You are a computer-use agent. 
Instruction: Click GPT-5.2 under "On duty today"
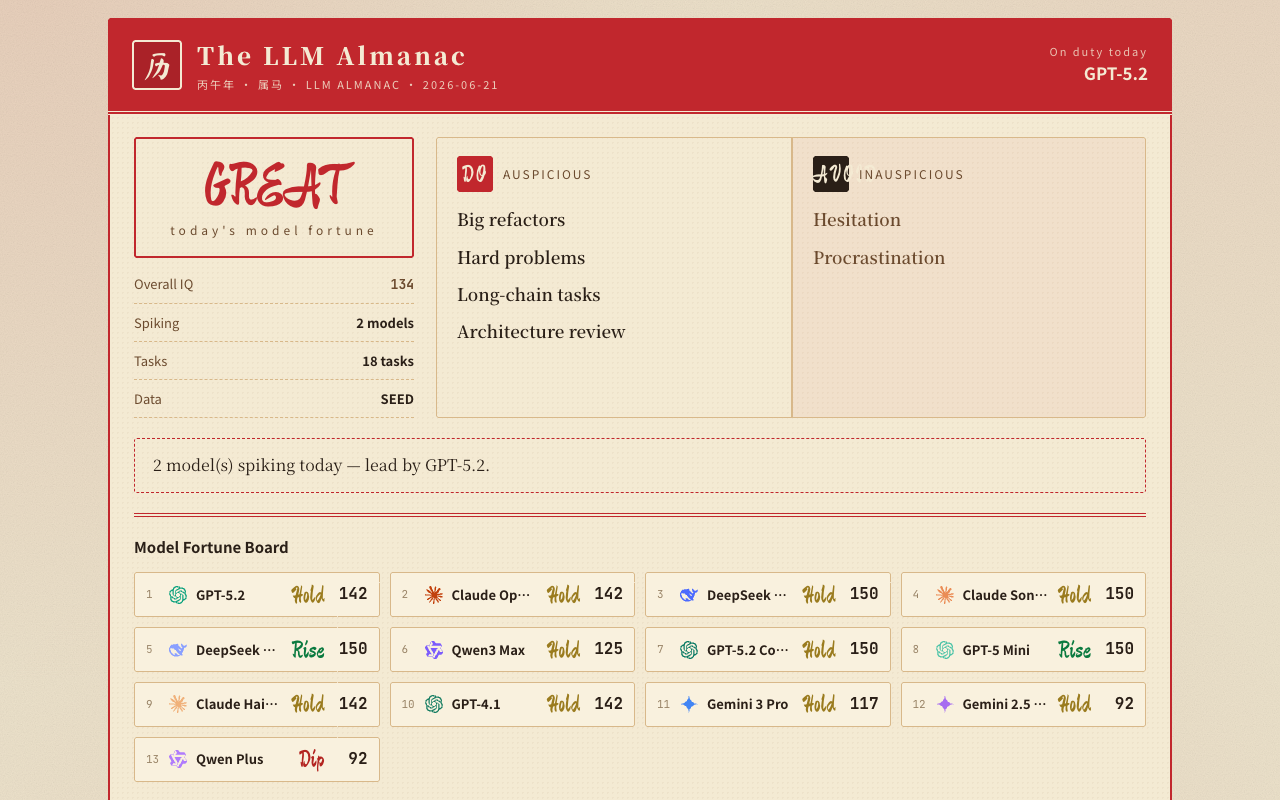tap(1116, 74)
